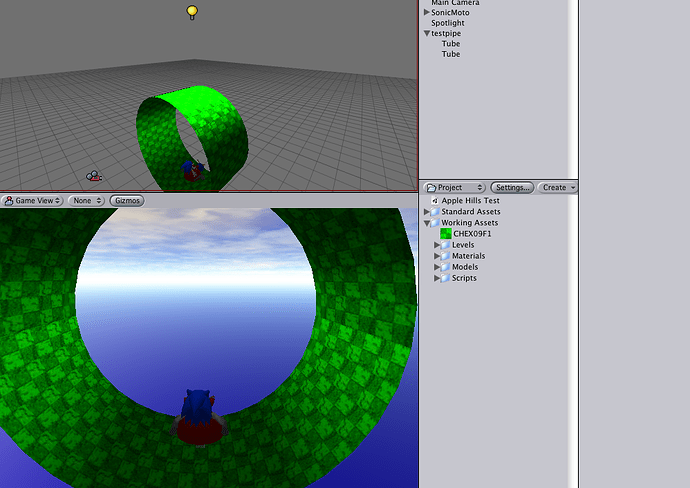Select the Scripts folder label

[x=464, y=278]
